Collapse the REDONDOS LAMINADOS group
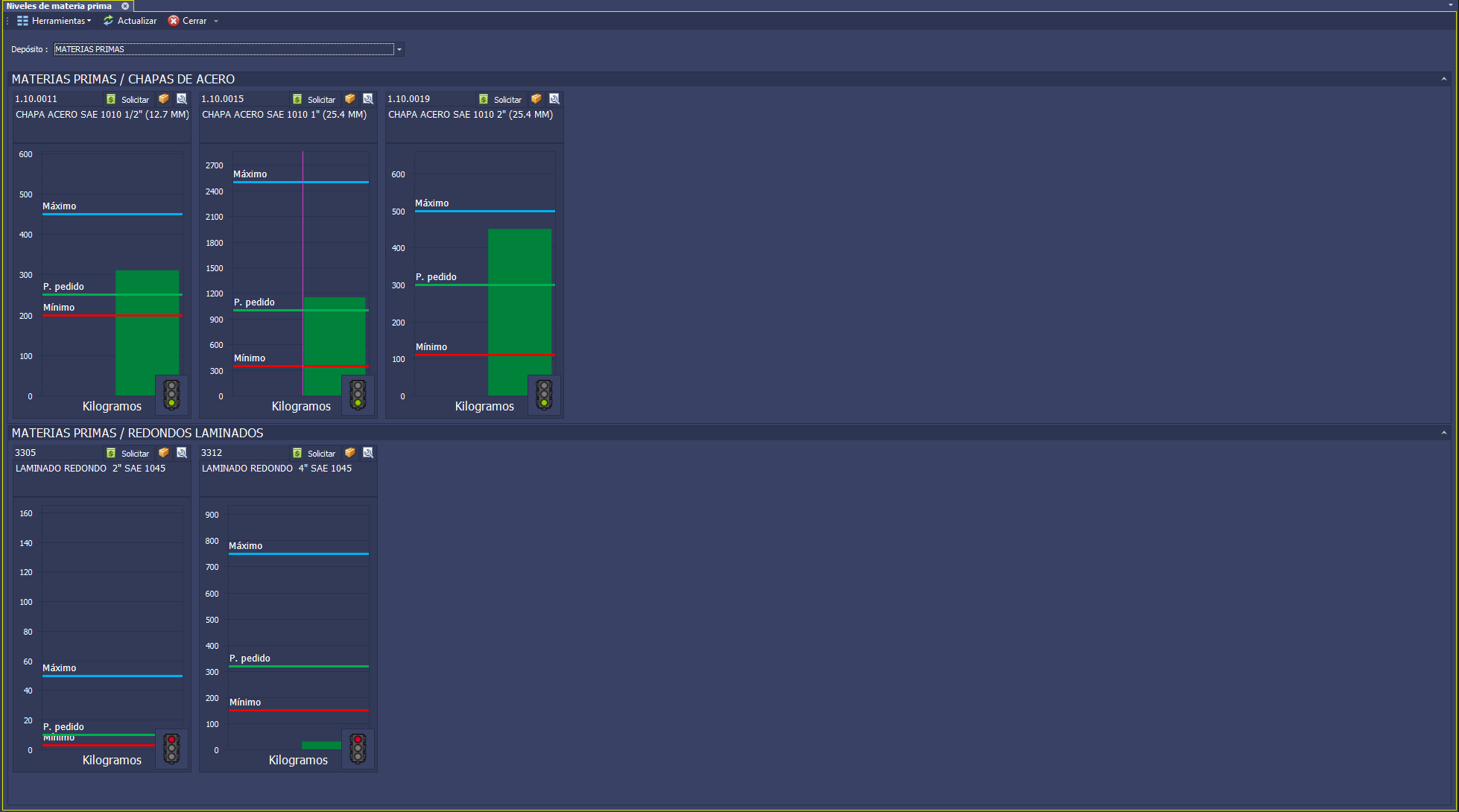 (1443, 433)
